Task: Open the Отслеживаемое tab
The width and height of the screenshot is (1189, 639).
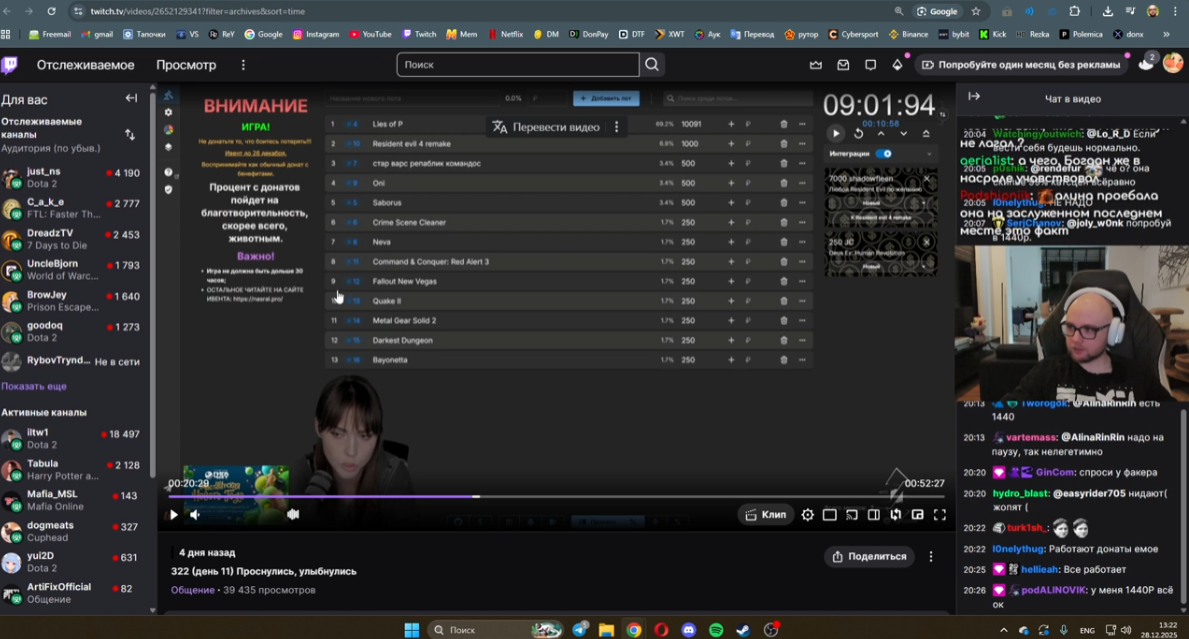Action: 86,65
